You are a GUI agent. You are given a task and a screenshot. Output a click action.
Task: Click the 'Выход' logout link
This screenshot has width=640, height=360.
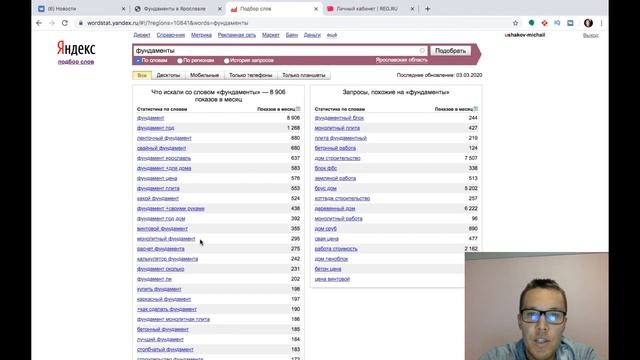tap(591, 36)
